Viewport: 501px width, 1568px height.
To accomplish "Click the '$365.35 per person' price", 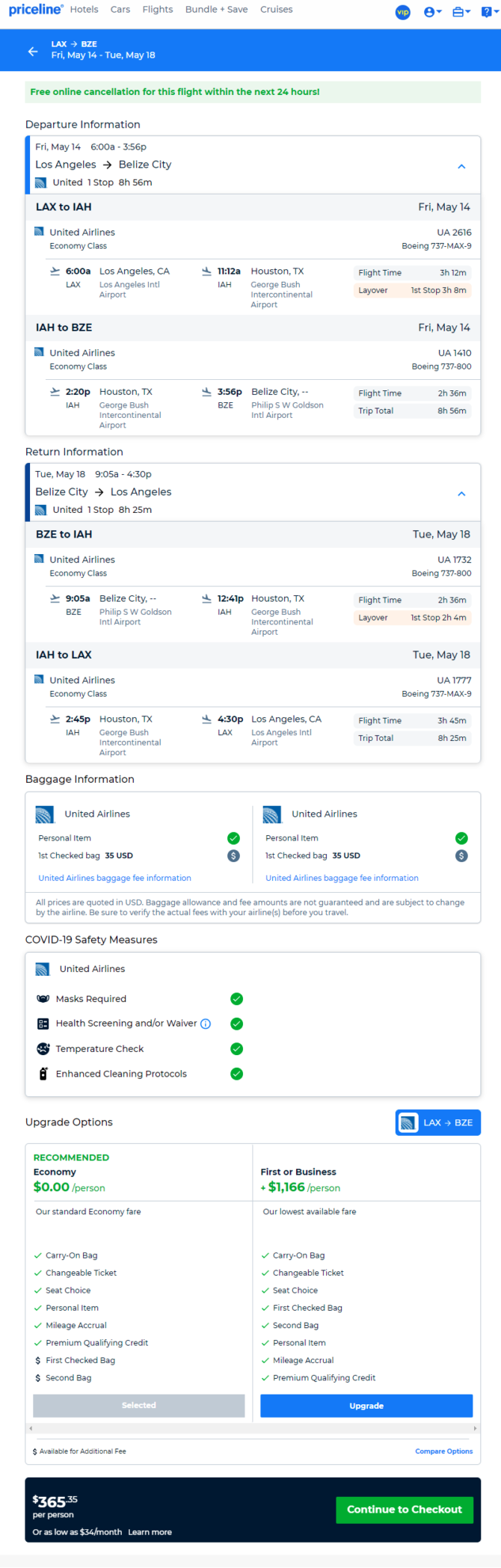I will tap(55, 1507).
